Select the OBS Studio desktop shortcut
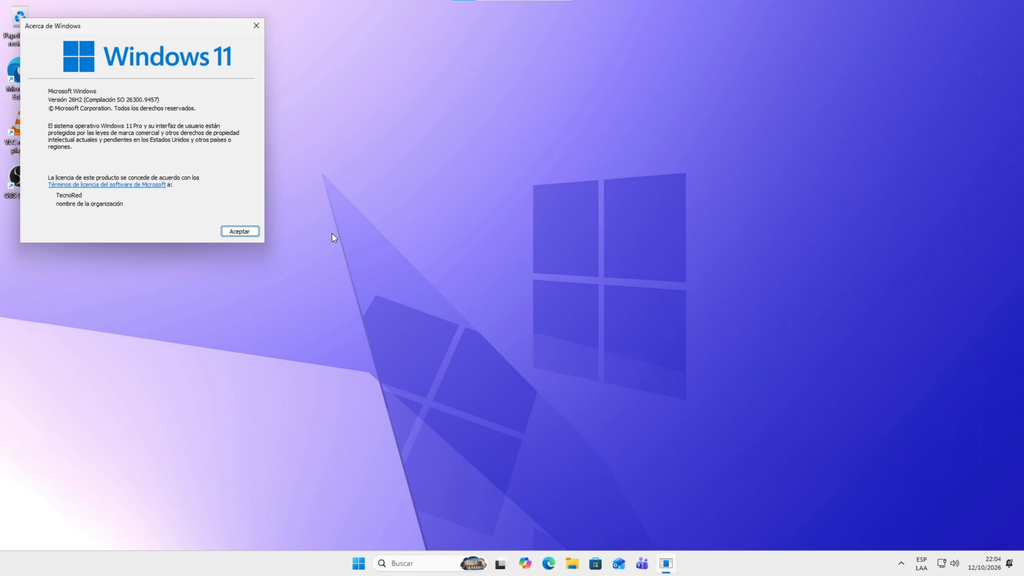This screenshot has width=1024, height=576. coord(14,182)
